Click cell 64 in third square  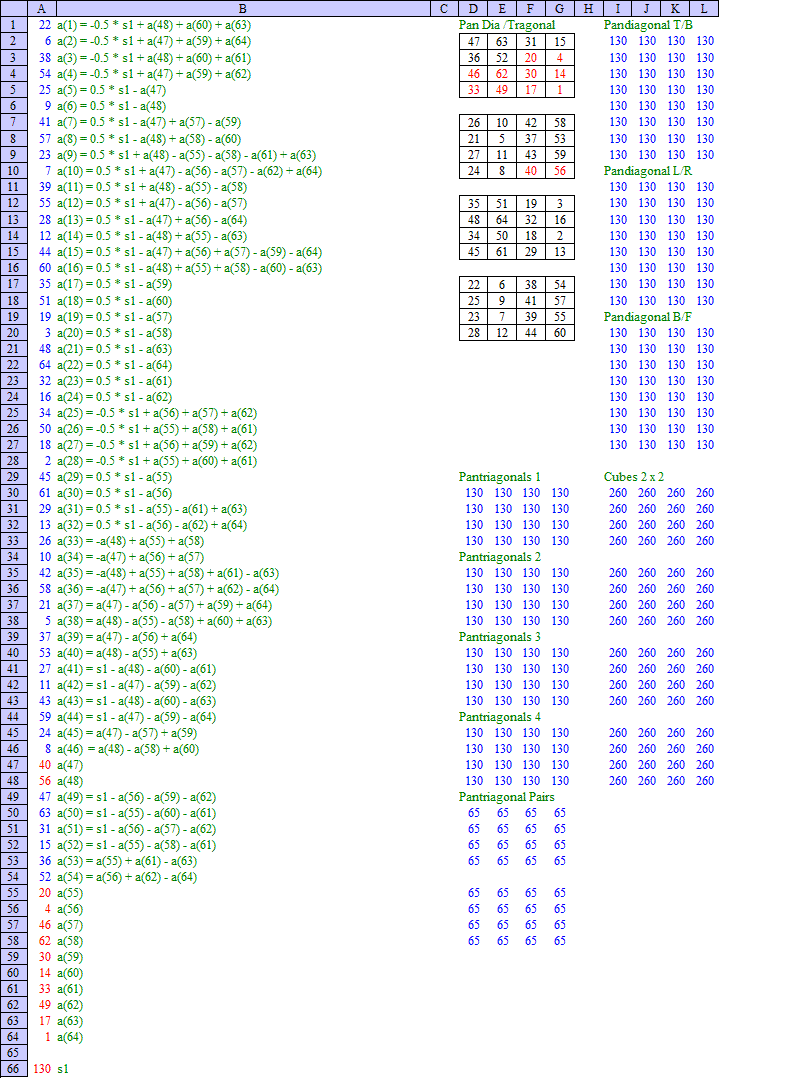[x=502, y=219]
